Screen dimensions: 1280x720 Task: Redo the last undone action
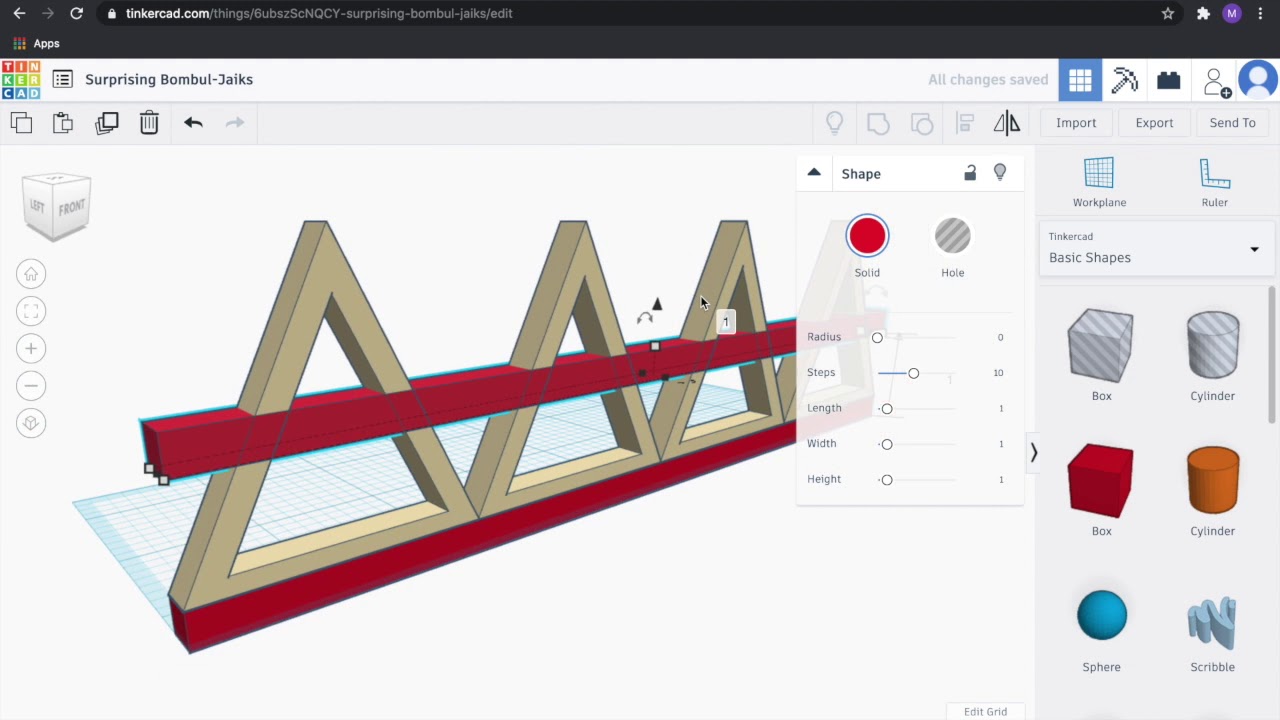coord(235,123)
